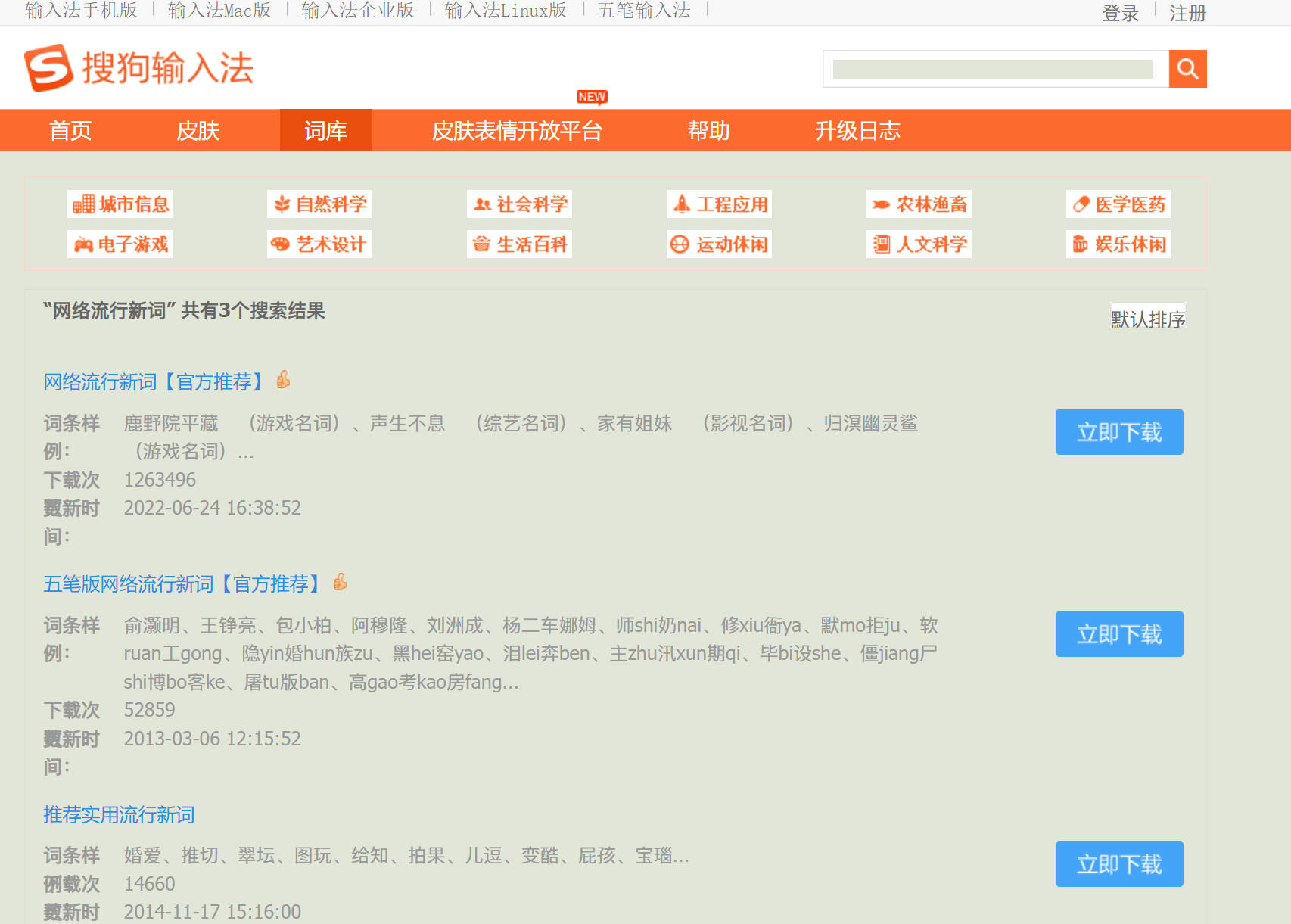
Task: Select the 人文科学 book icon category
Action: (x=919, y=244)
